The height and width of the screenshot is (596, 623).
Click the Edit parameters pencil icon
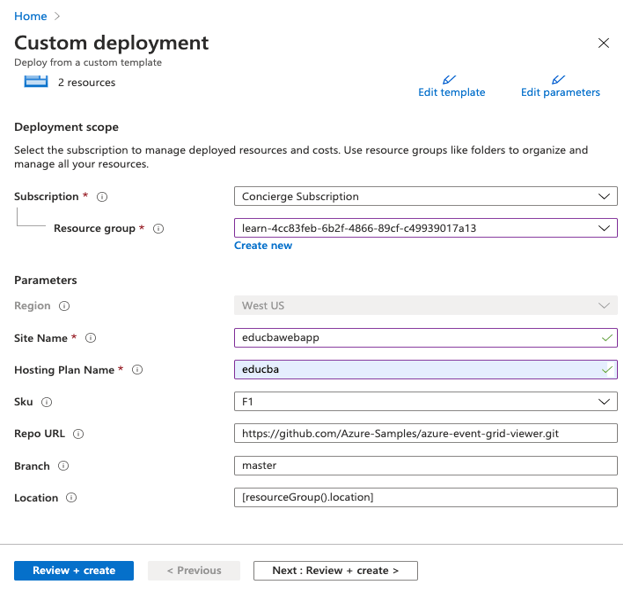[559, 79]
